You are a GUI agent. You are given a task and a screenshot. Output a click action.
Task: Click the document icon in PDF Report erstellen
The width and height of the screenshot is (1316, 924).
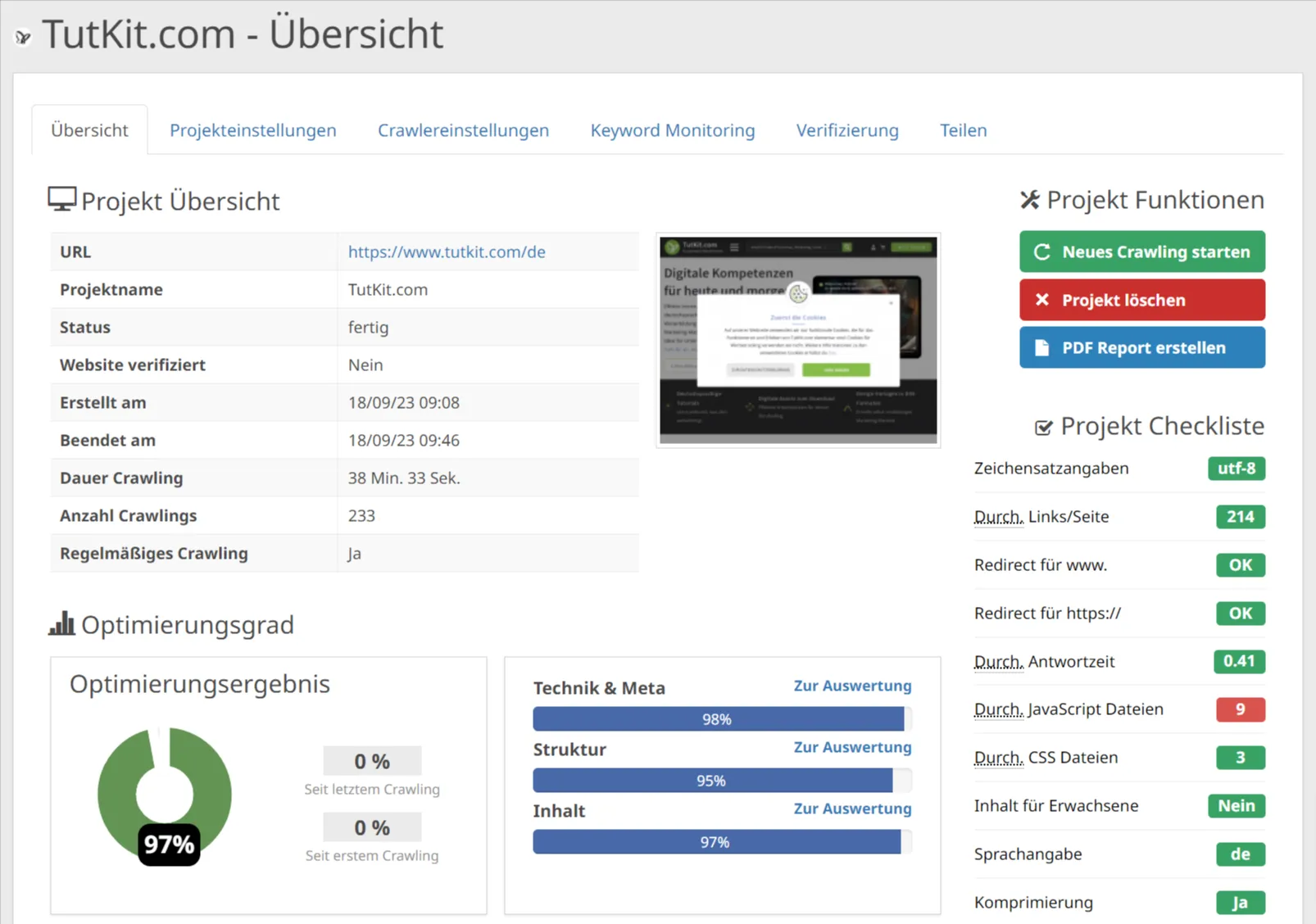(x=1041, y=347)
